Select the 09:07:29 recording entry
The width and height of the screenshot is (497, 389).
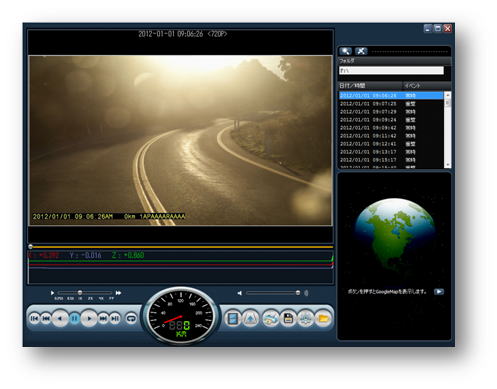(x=391, y=112)
